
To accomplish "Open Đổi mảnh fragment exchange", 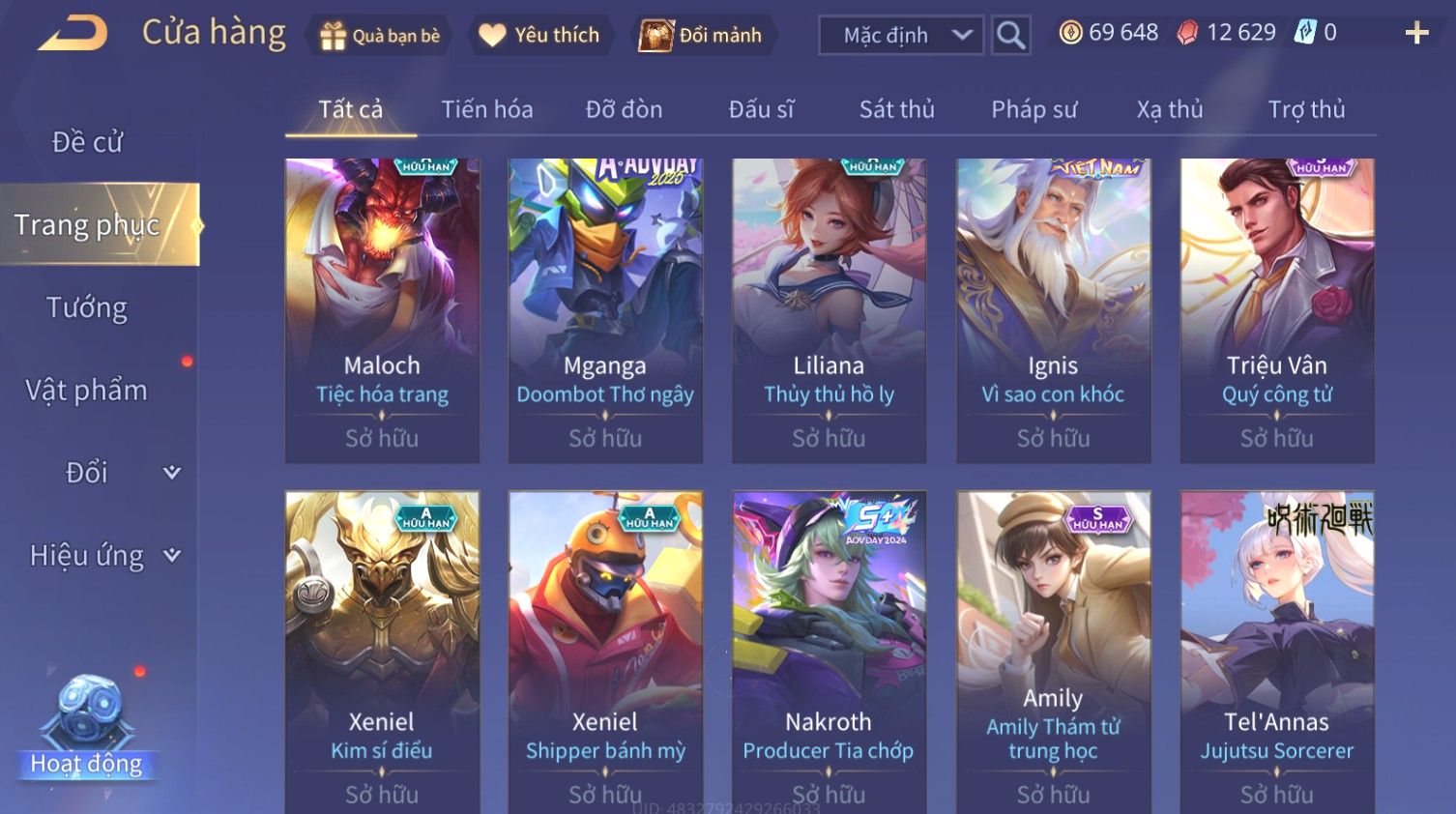I will pyautogui.click(x=702, y=36).
